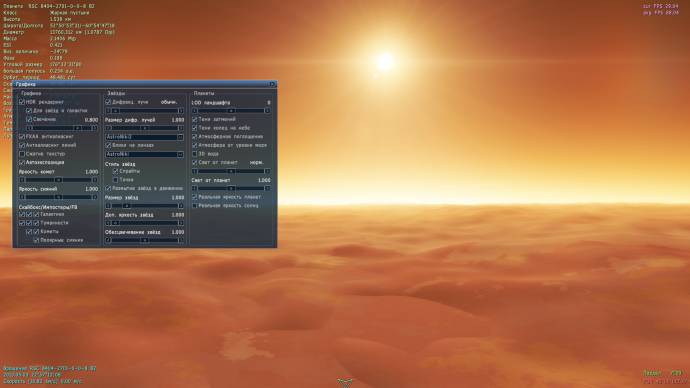The height and width of the screenshot is (388, 690).
Task: Select the Точки star style option
Action: click(116, 180)
